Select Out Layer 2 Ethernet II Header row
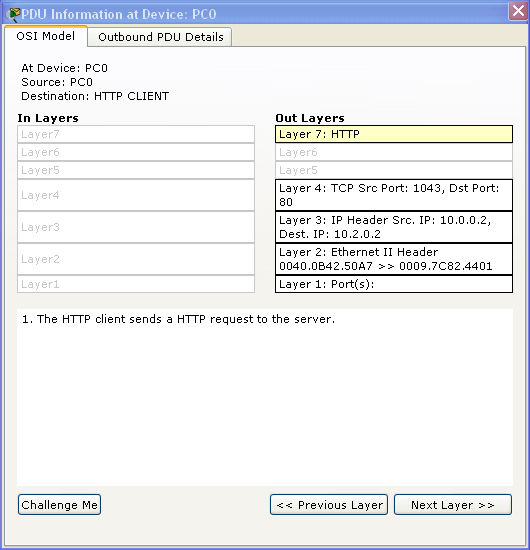Screen dimensions: 530x550 point(394,259)
